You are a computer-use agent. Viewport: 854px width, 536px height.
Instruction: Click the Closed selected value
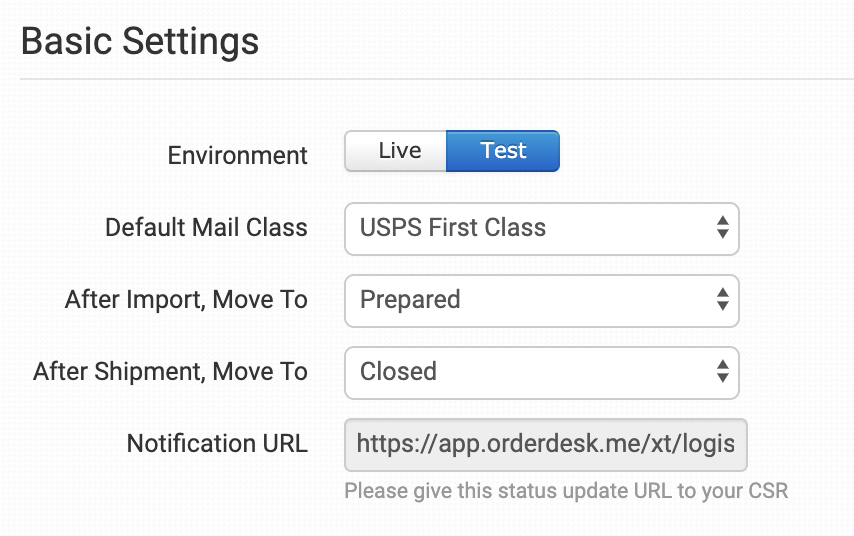(x=399, y=372)
